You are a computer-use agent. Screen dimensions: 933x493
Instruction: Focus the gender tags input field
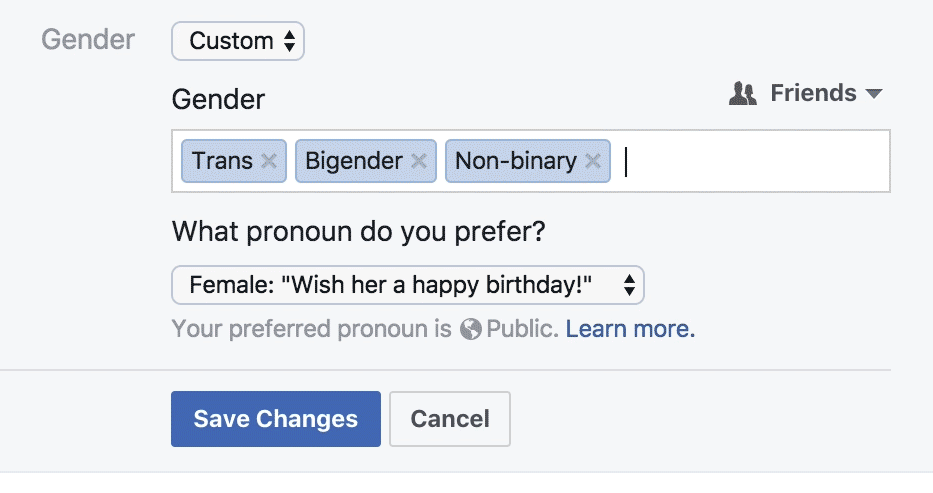tap(750, 161)
